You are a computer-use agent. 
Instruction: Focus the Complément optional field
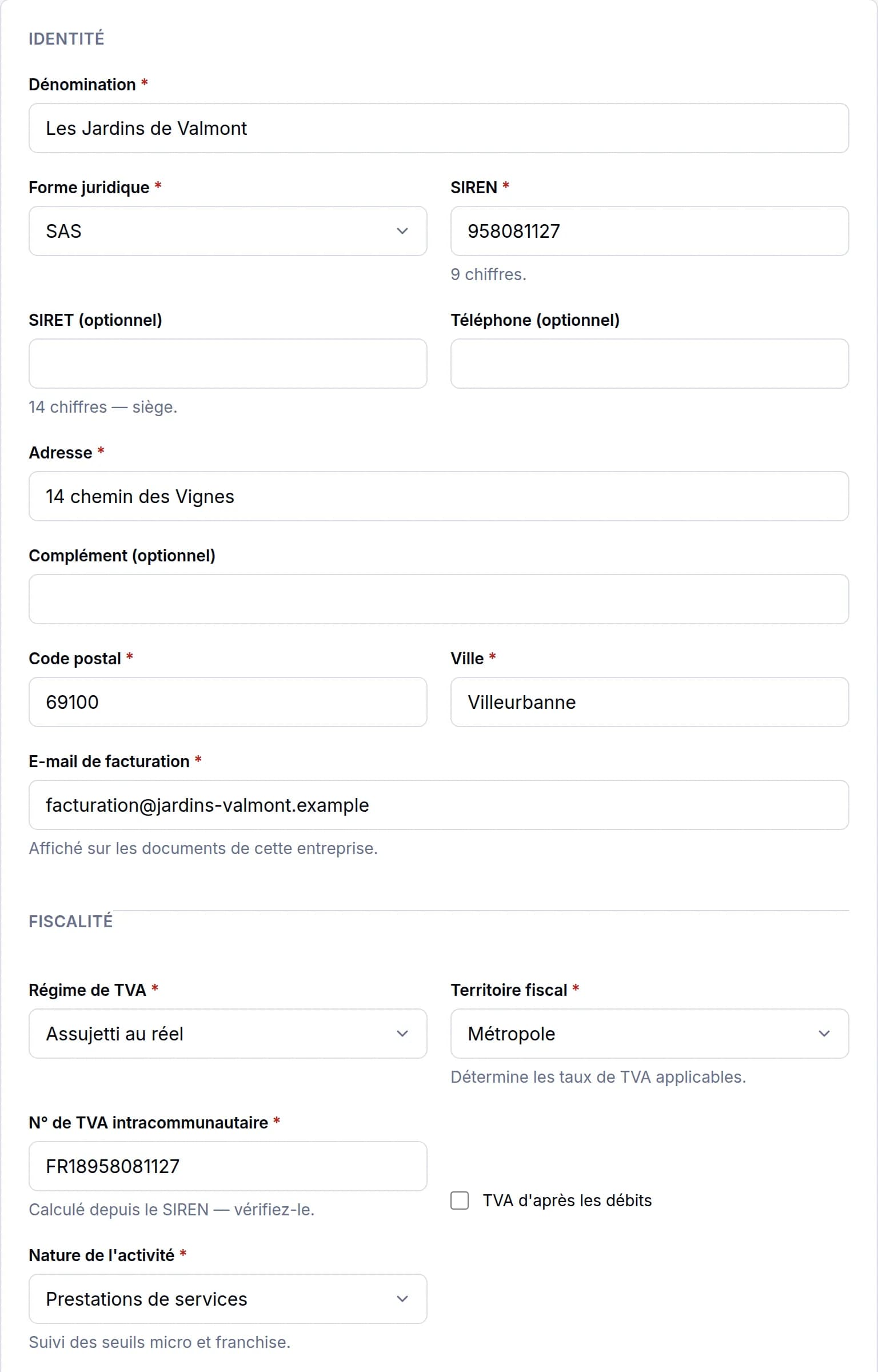(x=439, y=599)
